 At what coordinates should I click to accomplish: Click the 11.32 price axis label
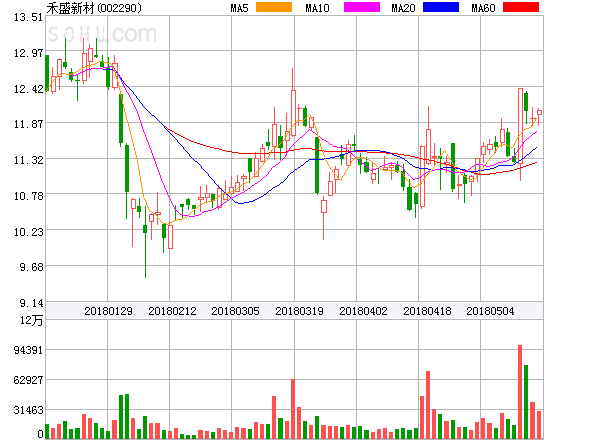(28, 160)
